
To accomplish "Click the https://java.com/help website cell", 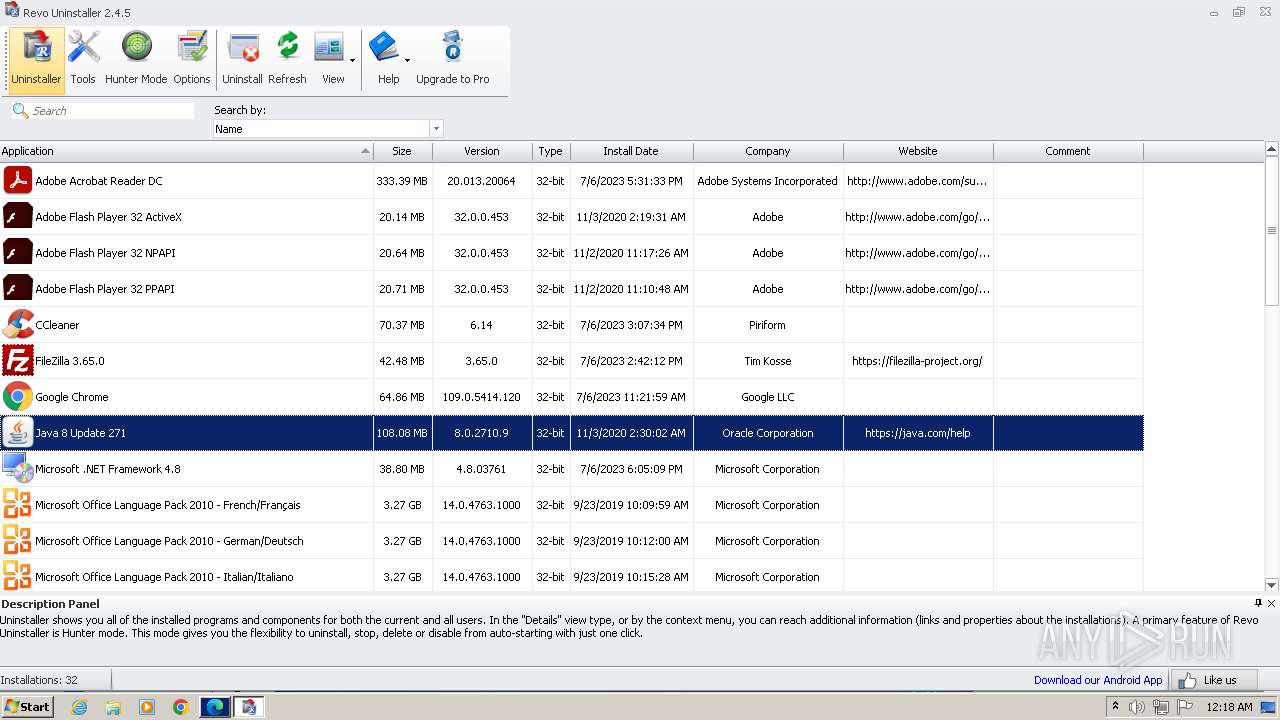I will tap(918, 433).
